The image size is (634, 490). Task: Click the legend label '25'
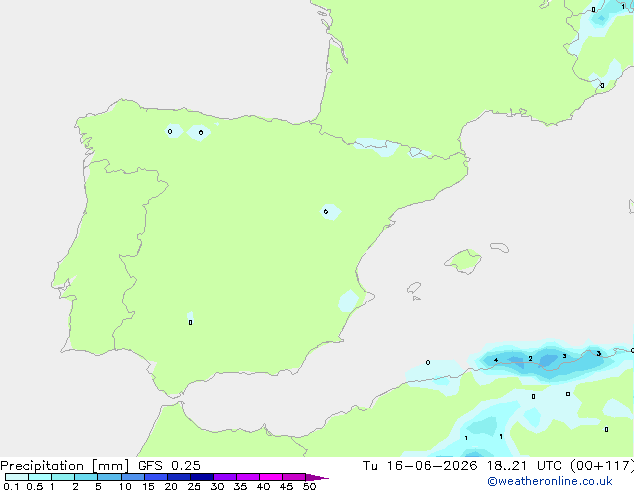194,486
